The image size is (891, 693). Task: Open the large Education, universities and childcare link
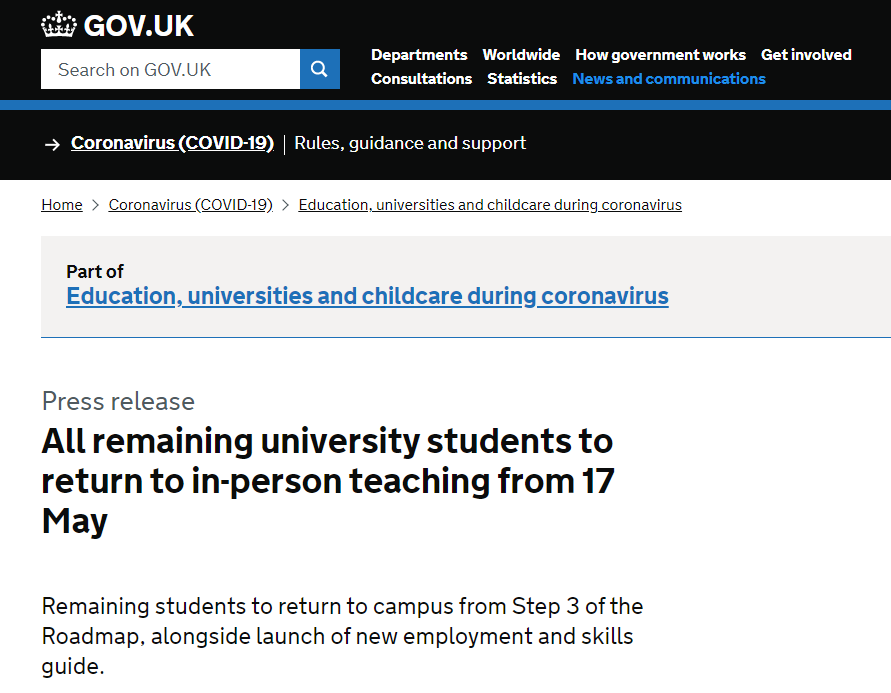click(367, 296)
